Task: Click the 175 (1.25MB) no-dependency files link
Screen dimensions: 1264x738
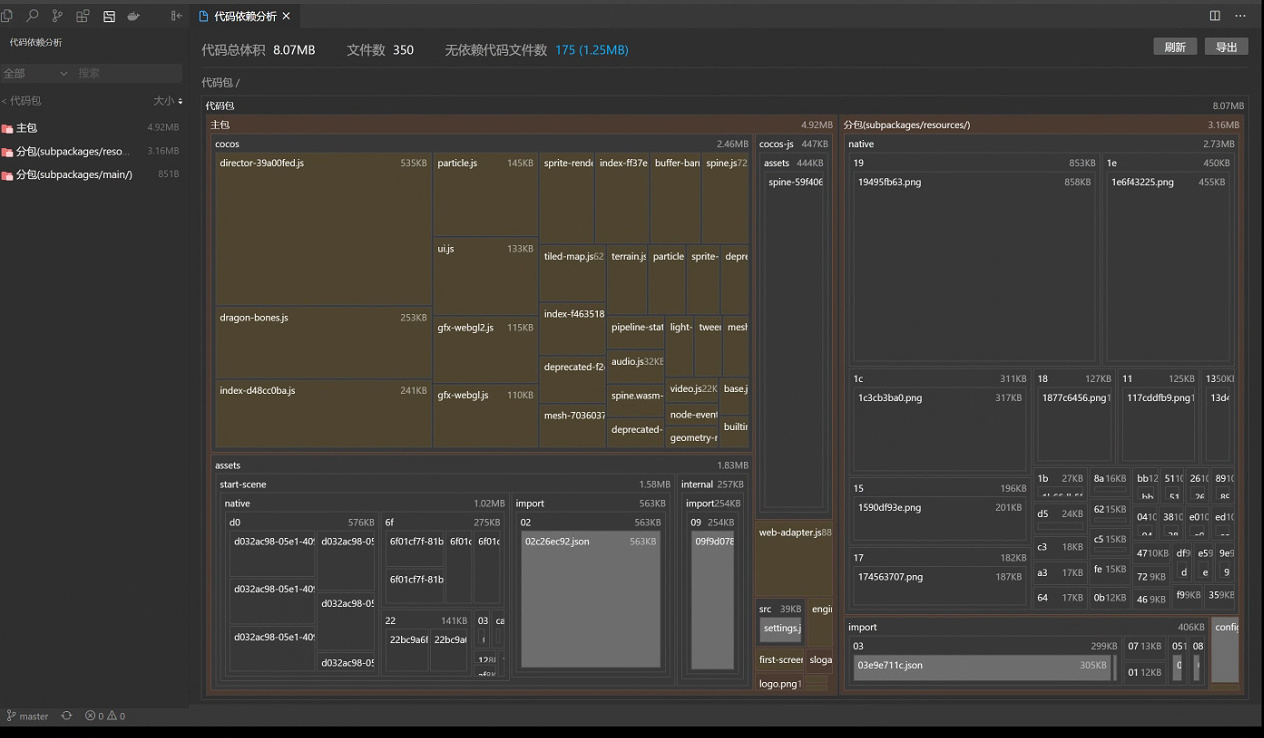Action: tap(592, 50)
